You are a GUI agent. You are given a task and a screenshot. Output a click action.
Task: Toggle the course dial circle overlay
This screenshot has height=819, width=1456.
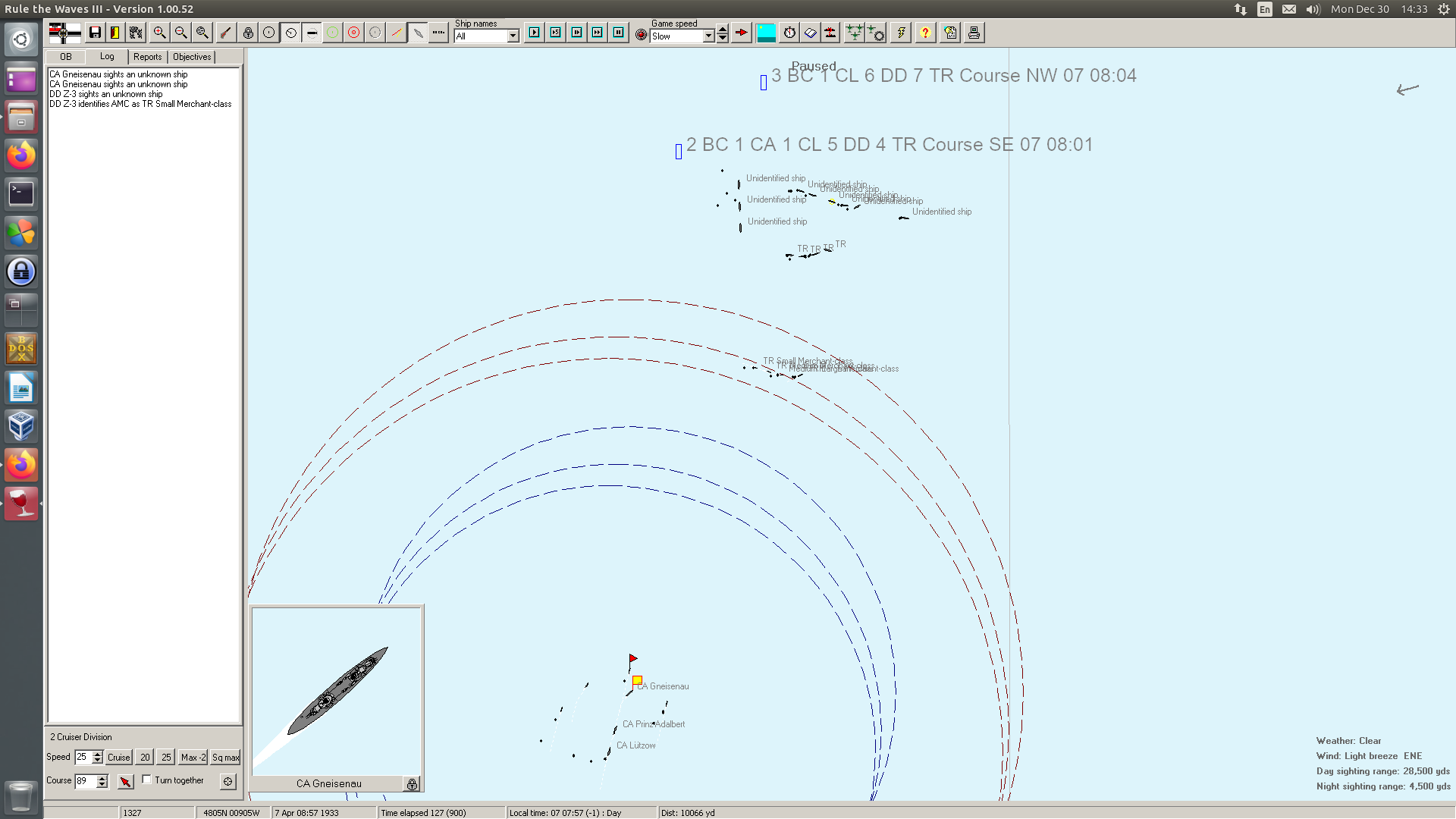click(290, 33)
